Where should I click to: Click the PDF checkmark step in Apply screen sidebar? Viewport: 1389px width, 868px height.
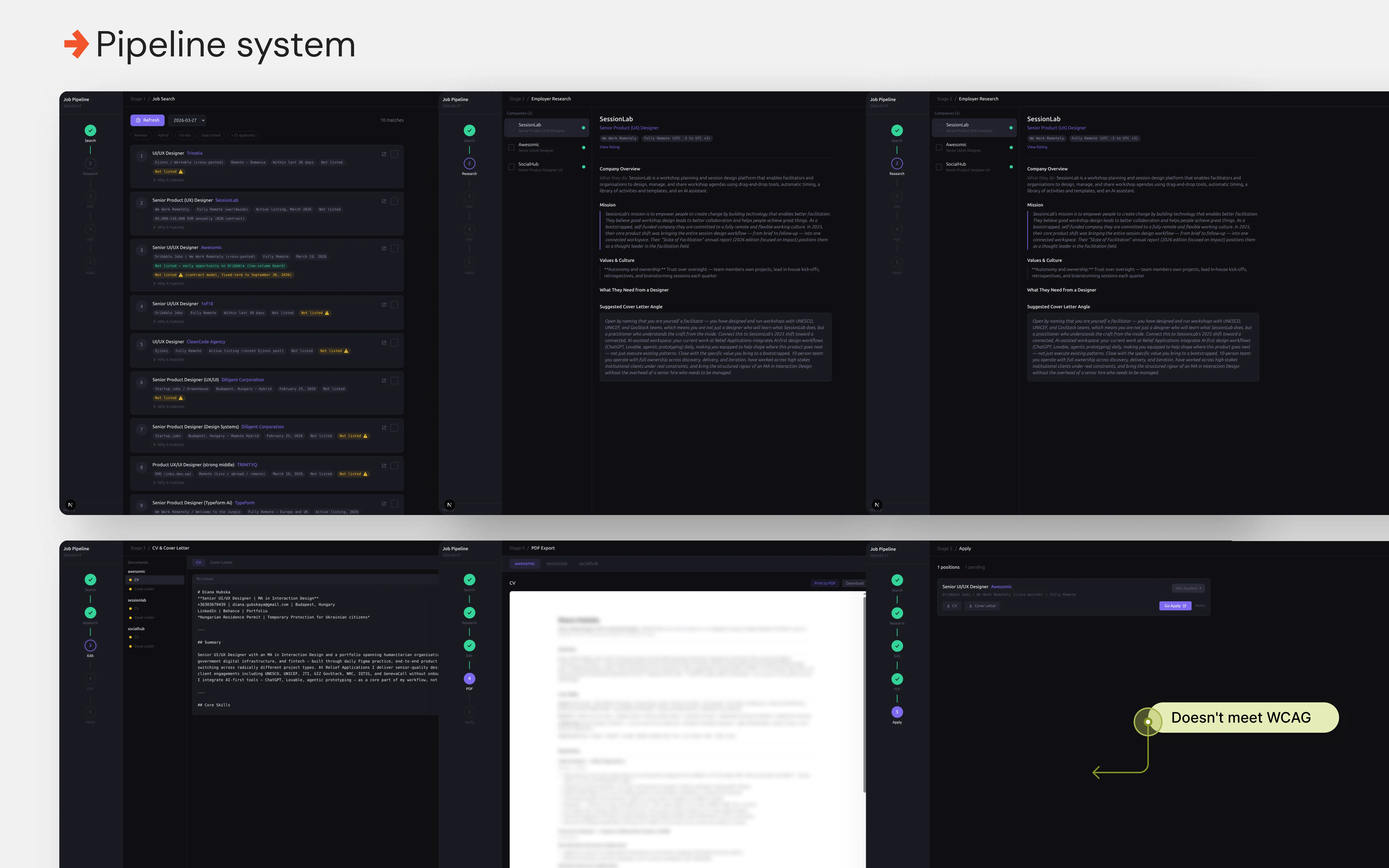coord(897,679)
